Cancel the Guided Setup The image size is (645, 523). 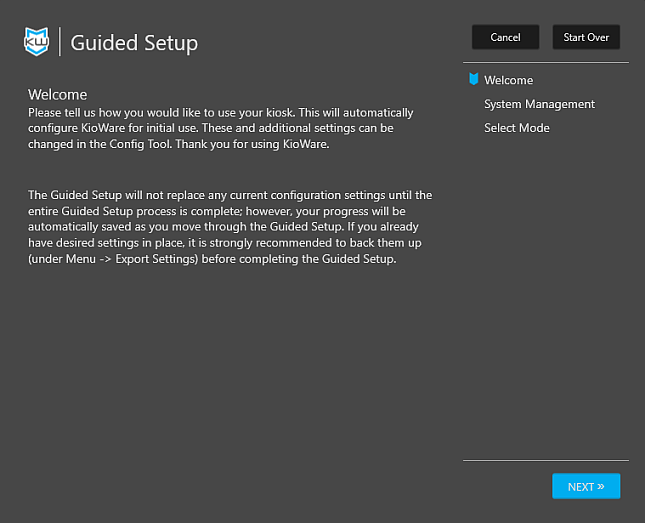point(505,37)
